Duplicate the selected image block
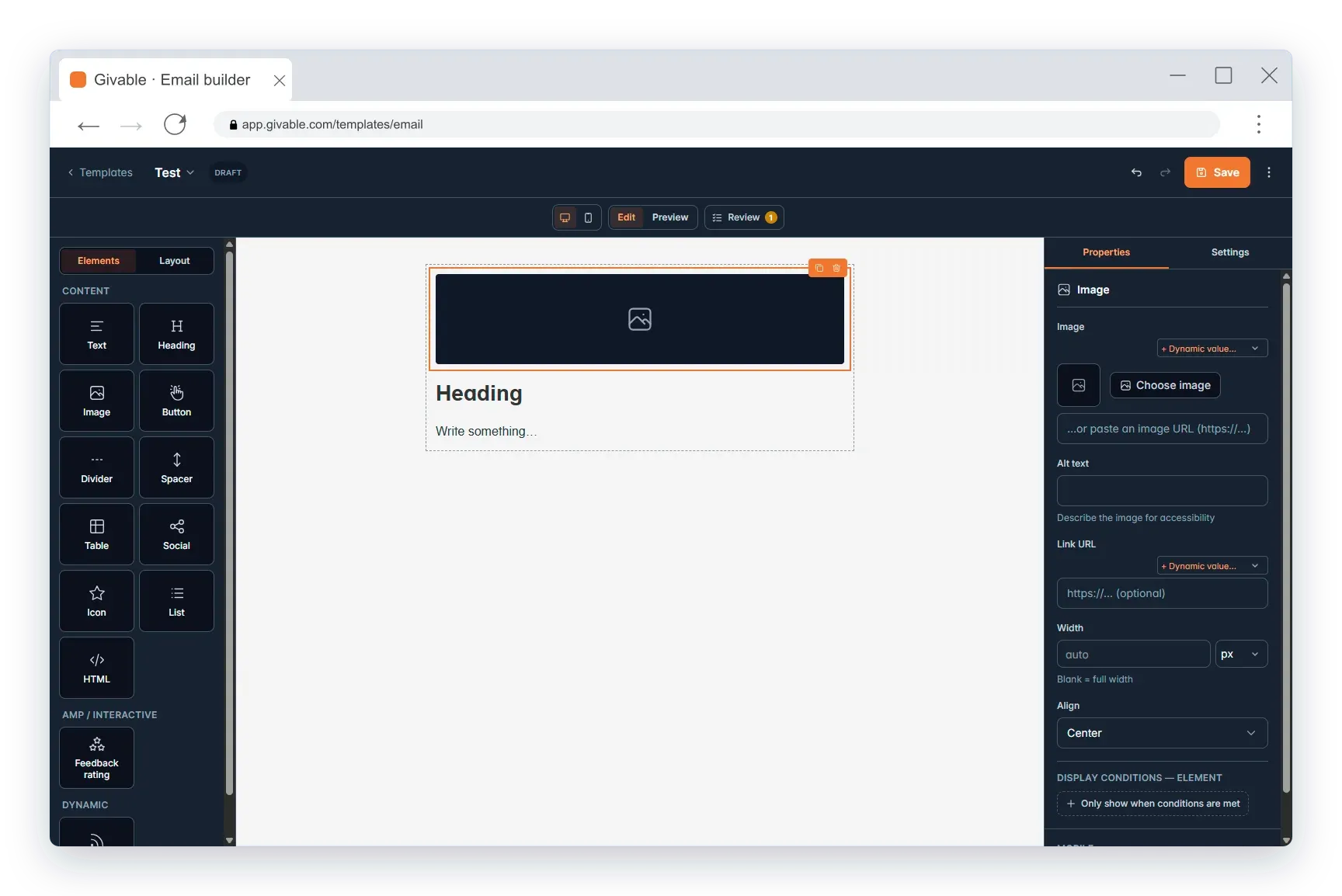Screen dimensions: 1342x896 click(x=819, y=268)
